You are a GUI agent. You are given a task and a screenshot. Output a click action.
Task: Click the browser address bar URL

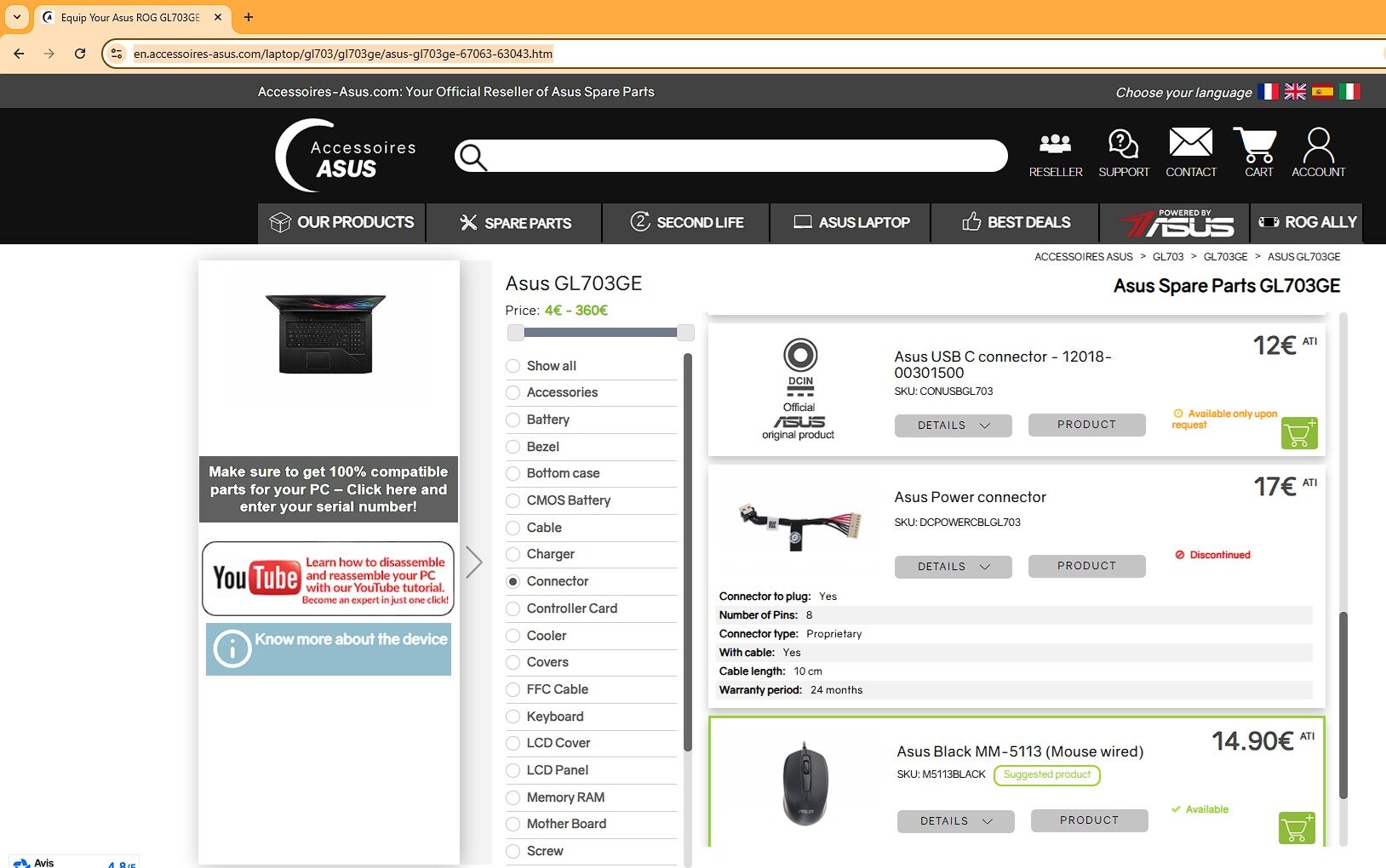pyautogui.click(x=342, y=54)
